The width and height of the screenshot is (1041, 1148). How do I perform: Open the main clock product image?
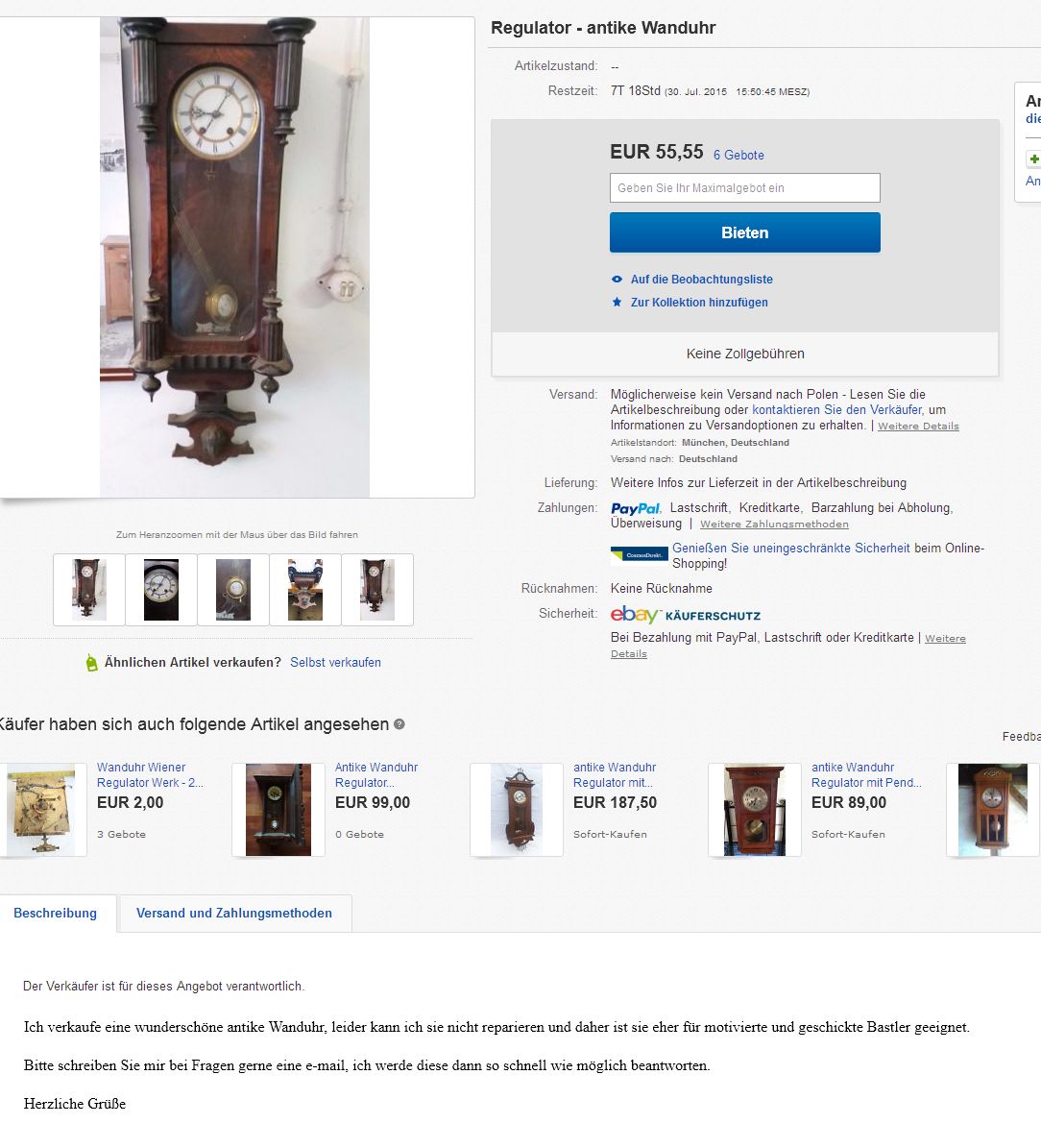point(234,257)
